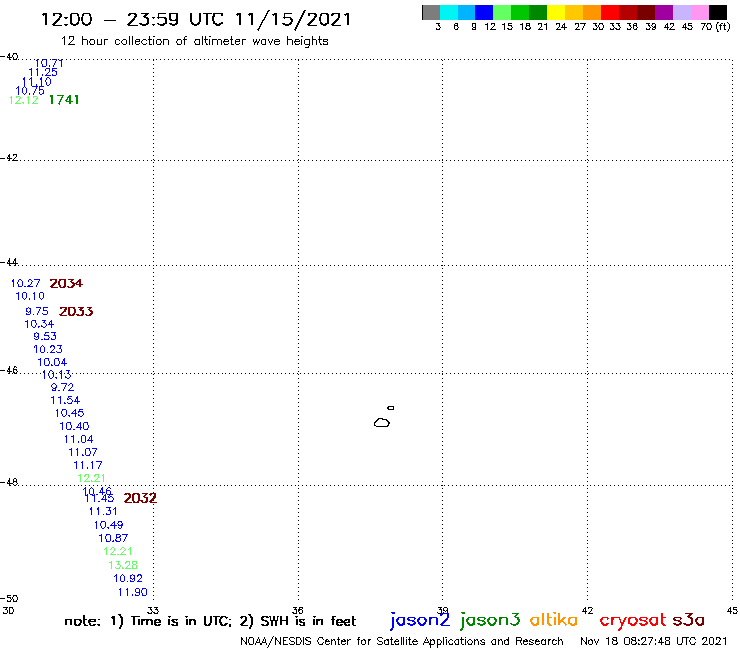The height and width of the screenshot is (650, 740).
Task: Click wave height value 11.07
Action: click(83, 452)
